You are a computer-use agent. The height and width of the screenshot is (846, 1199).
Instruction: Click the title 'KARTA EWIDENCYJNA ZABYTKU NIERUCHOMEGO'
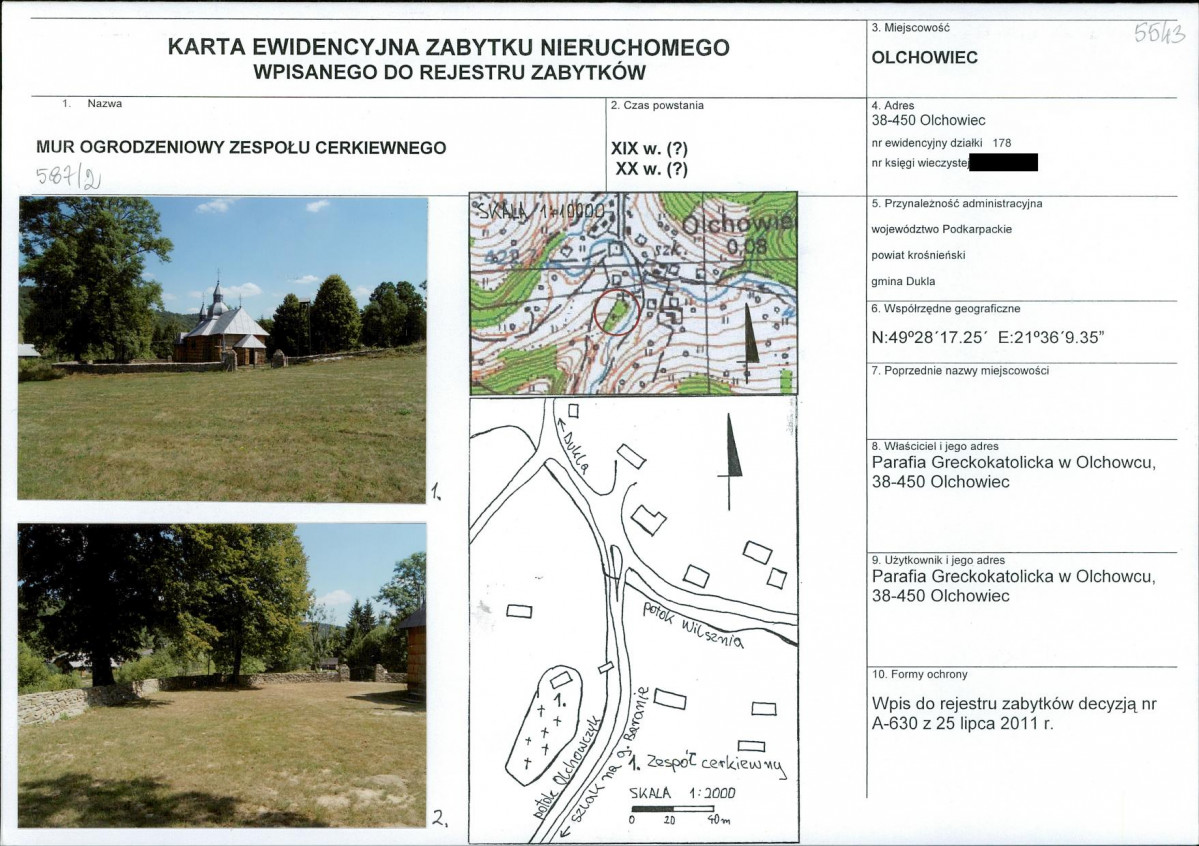pos(448,47)
